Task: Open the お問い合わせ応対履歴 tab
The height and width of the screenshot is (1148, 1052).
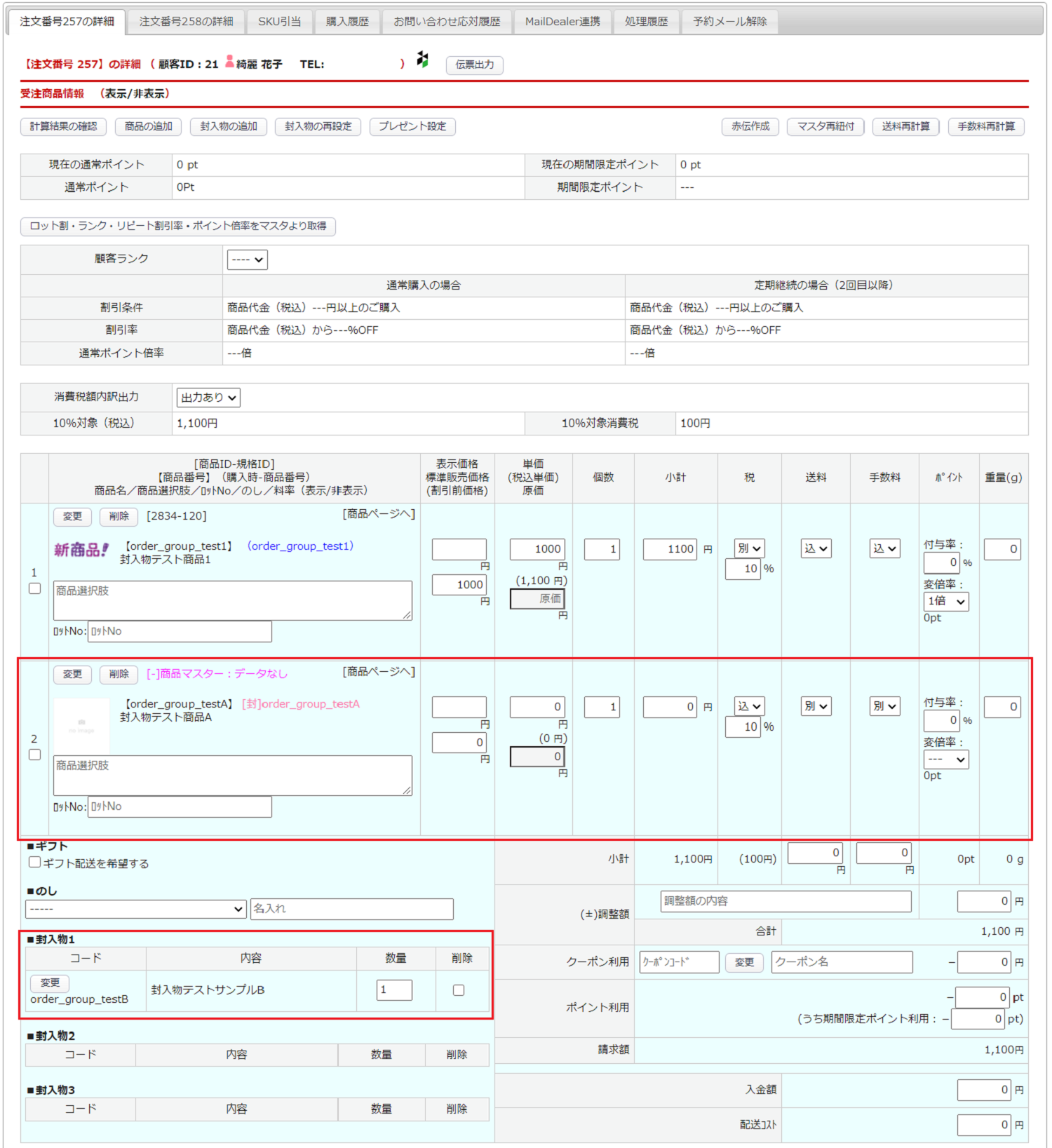Action: 447,22
